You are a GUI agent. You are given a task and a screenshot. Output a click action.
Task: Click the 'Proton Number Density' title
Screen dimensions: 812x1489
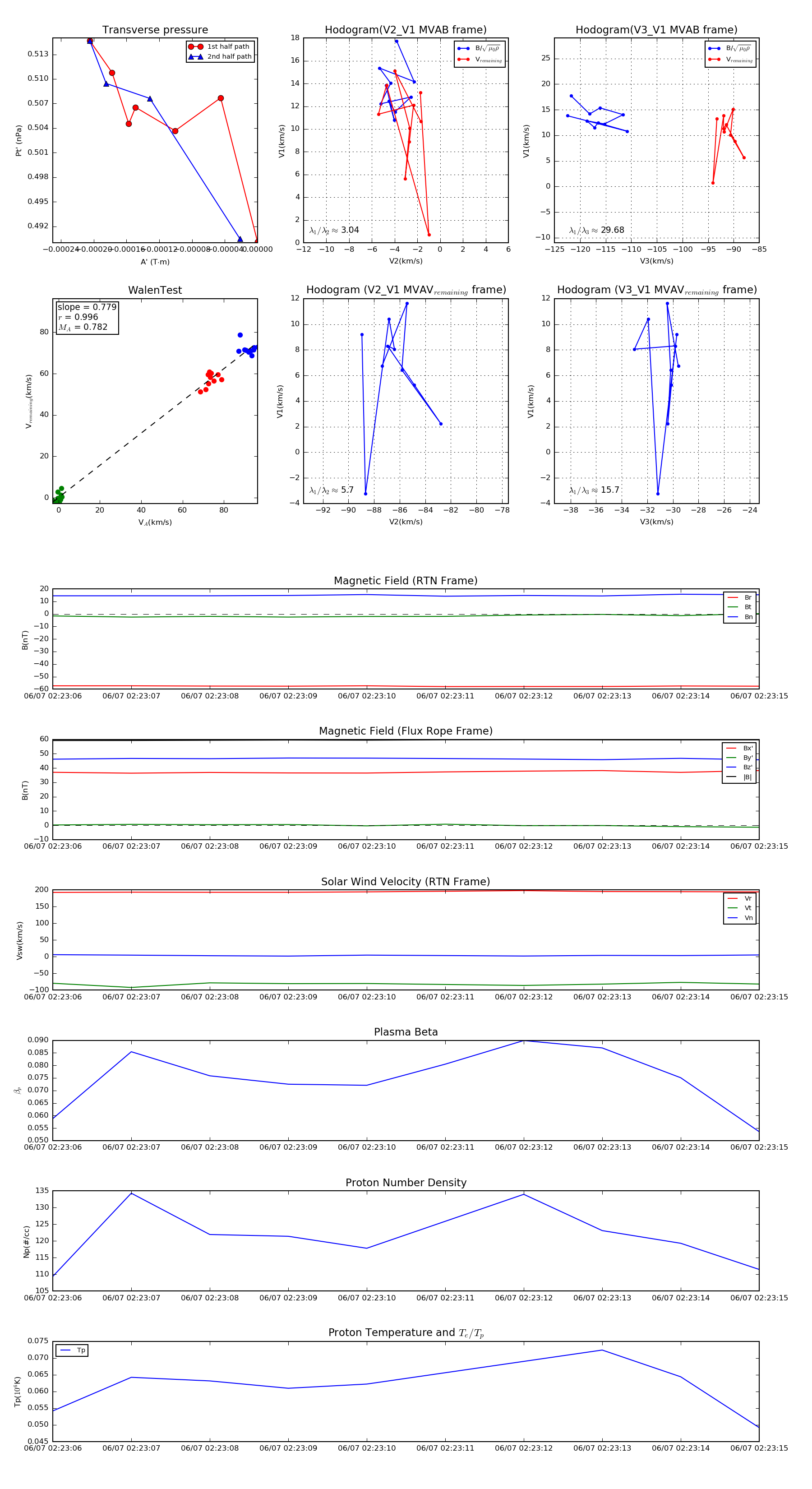click(406, 1183)
